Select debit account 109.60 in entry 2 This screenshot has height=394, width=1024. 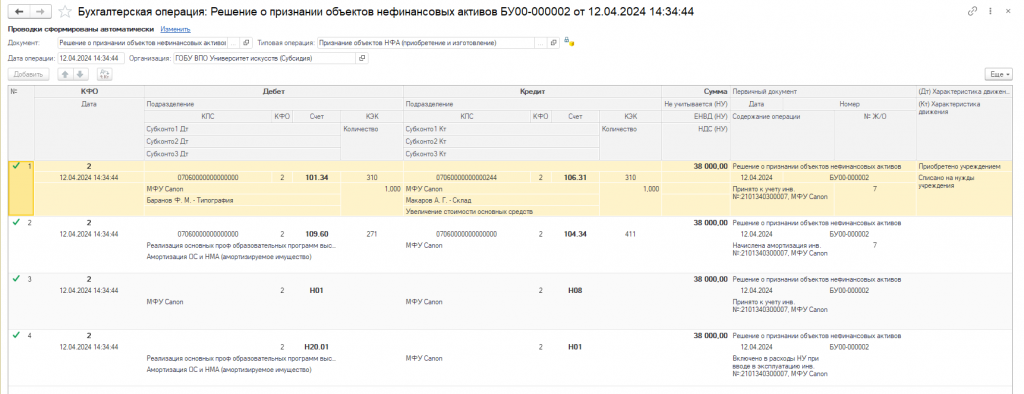[x=317, y=233]
